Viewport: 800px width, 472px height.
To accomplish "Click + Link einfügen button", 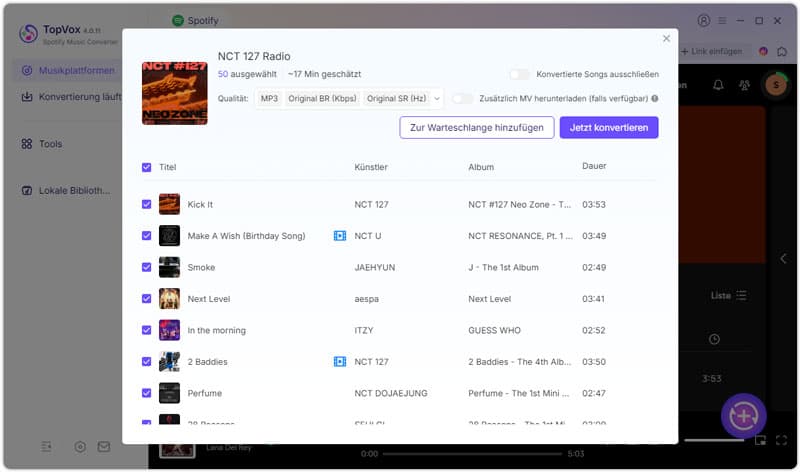I will point(712,52).
